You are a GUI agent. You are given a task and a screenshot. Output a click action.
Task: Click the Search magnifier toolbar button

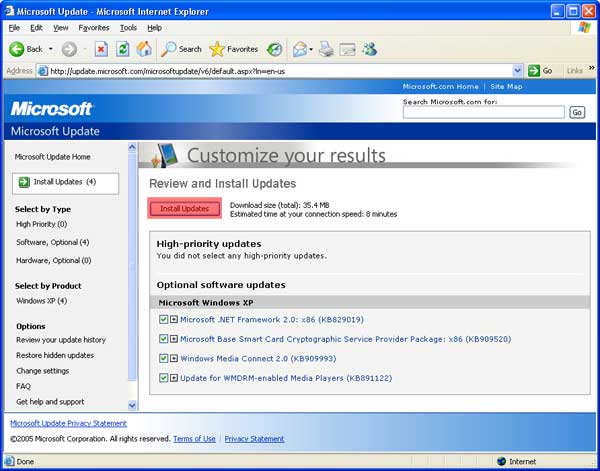pos(181,49)
